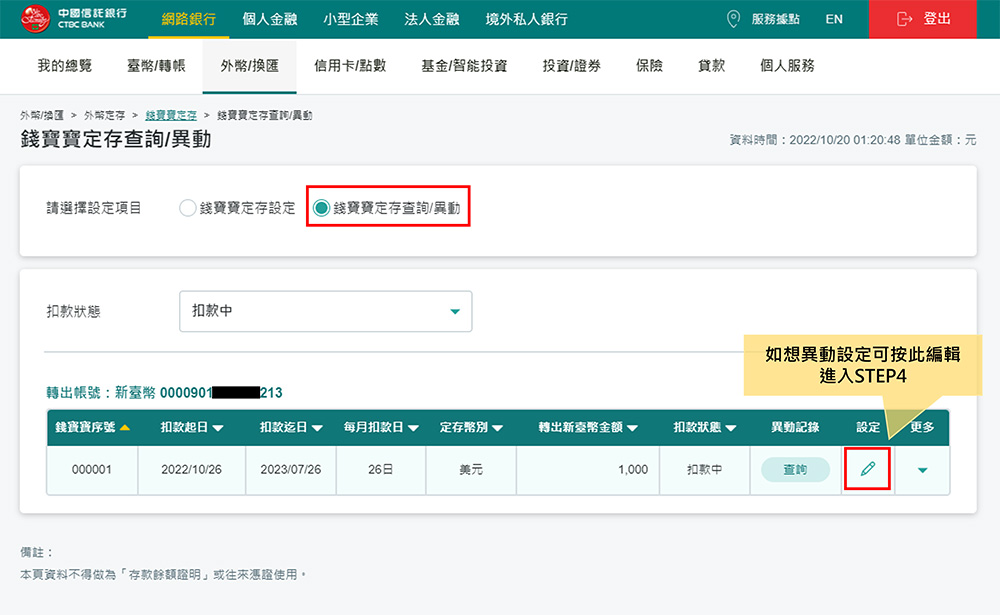Sort by 扣款起日 column arrow
This screenshot has height=615, width=1000.
(x=217, y=428)
